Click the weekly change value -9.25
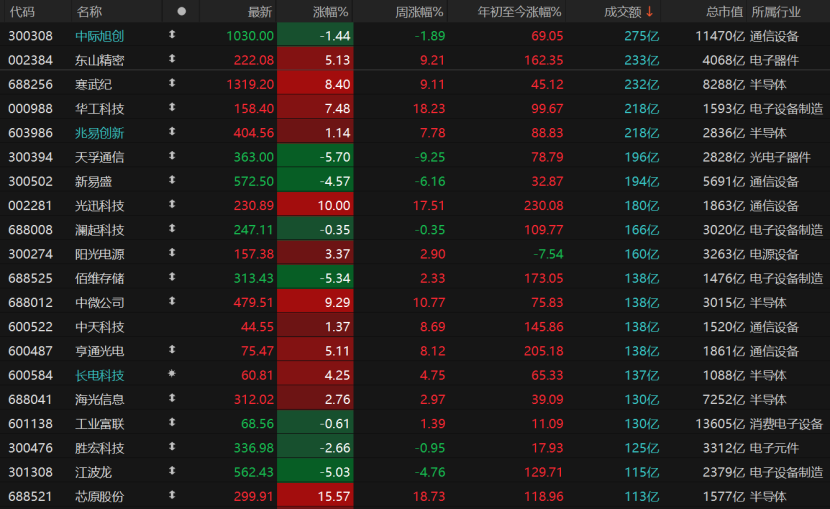830x509 pixels. pos(429,157)
